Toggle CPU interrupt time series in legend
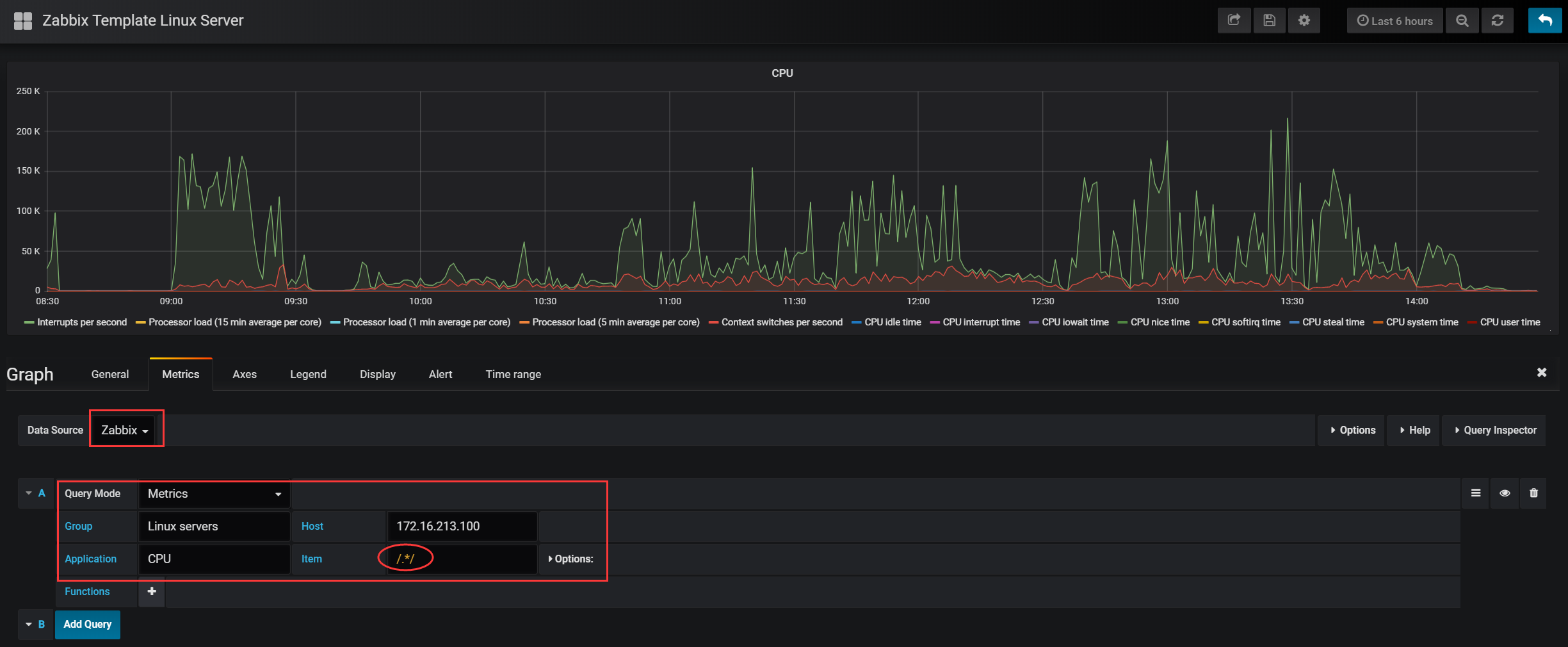This screenshot has height=647, width=1568. tap(982, 322)
